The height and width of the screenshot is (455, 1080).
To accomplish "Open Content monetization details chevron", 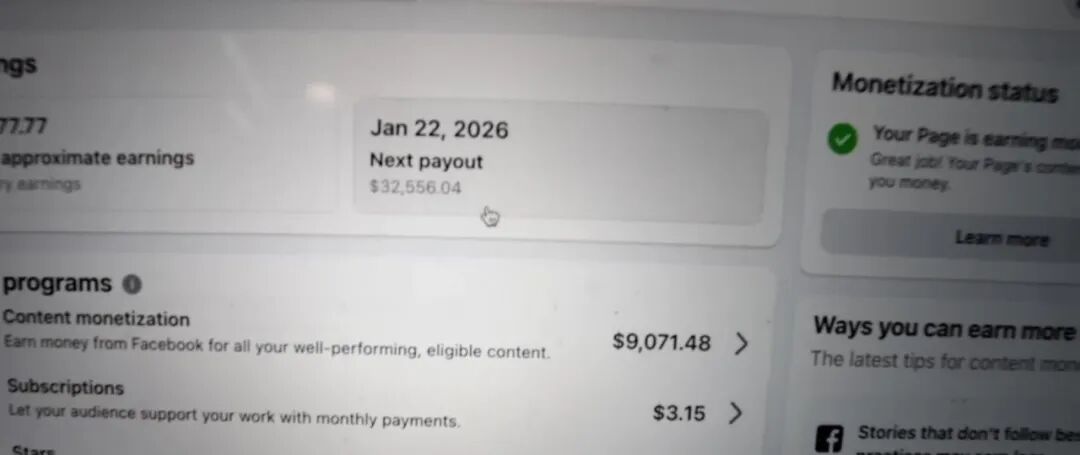I will pyautogui.click(x=741, y=343).
